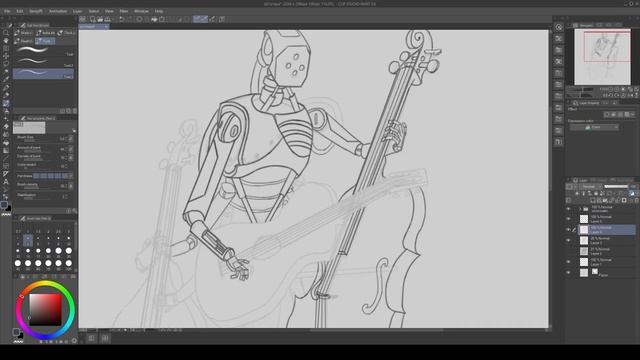Select the Text tool
This screenshot has height=360, width=640.
point(6,182)
